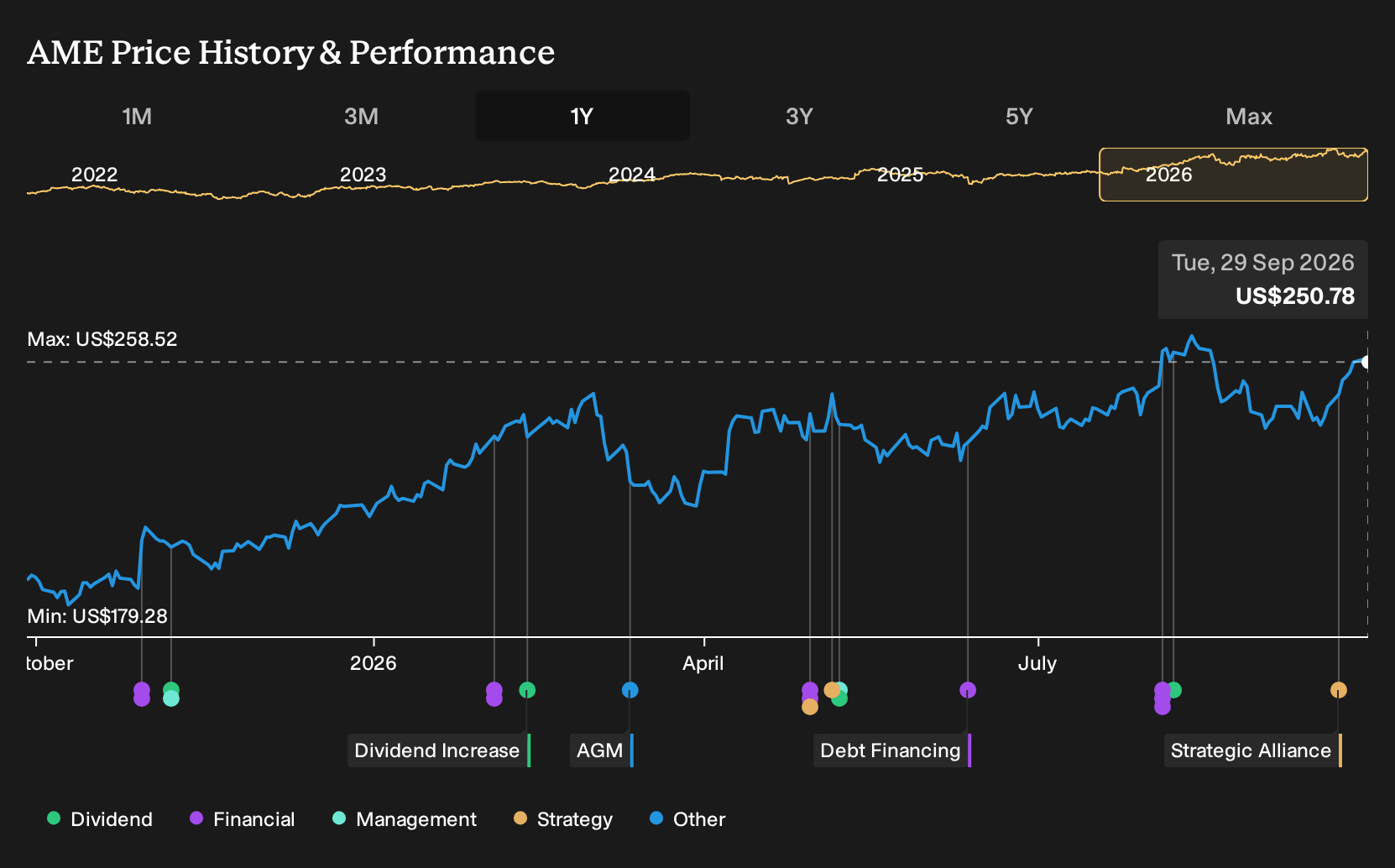Open the 3Y range tab

point(799,116)
